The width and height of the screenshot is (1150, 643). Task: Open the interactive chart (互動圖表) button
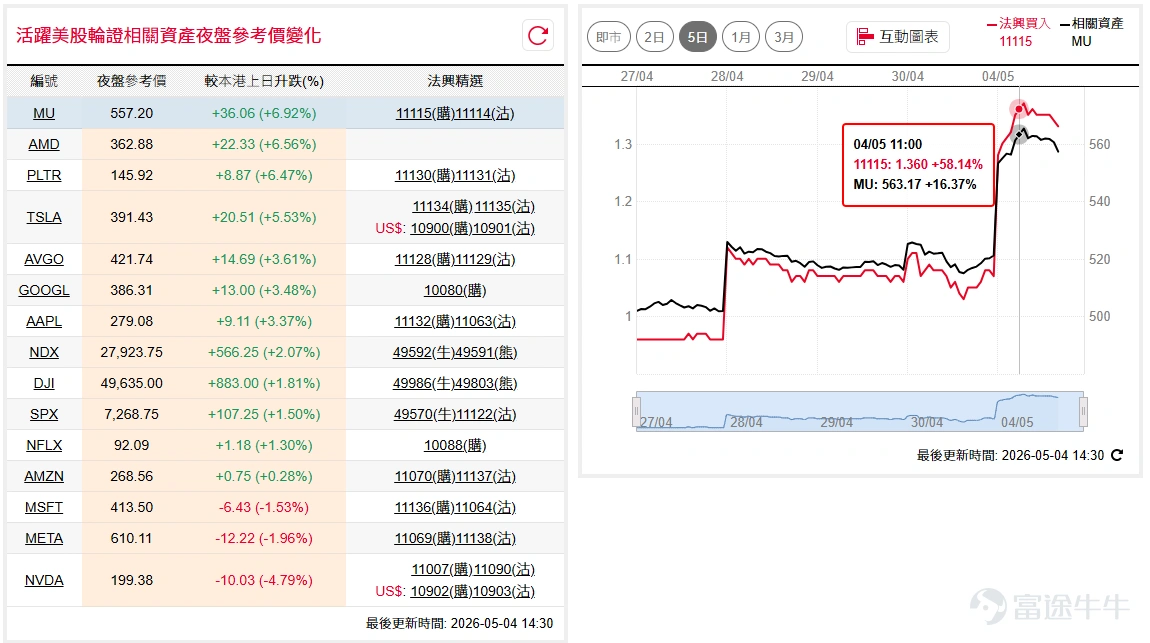(x=898, y=37)
